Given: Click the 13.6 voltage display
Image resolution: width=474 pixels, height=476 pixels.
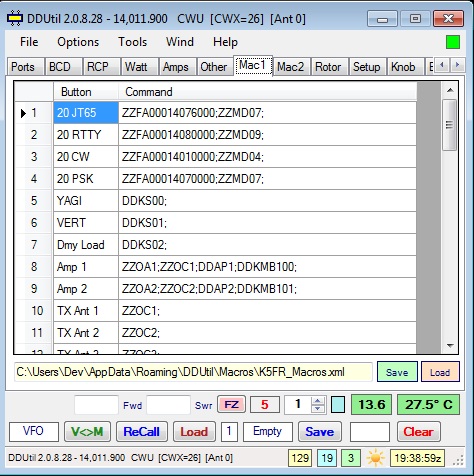Looking at the screenshot, I should tap(372, 405).
